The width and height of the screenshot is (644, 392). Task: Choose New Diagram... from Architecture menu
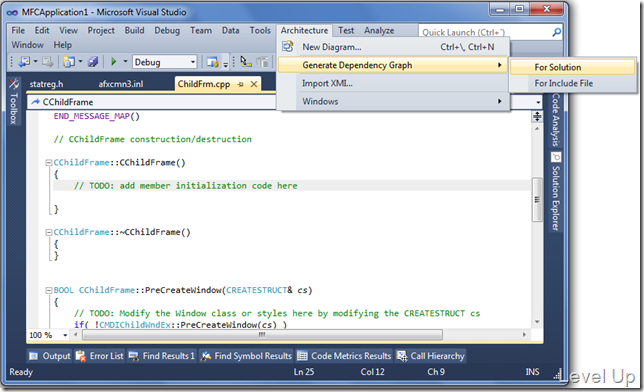click(393, 47)
